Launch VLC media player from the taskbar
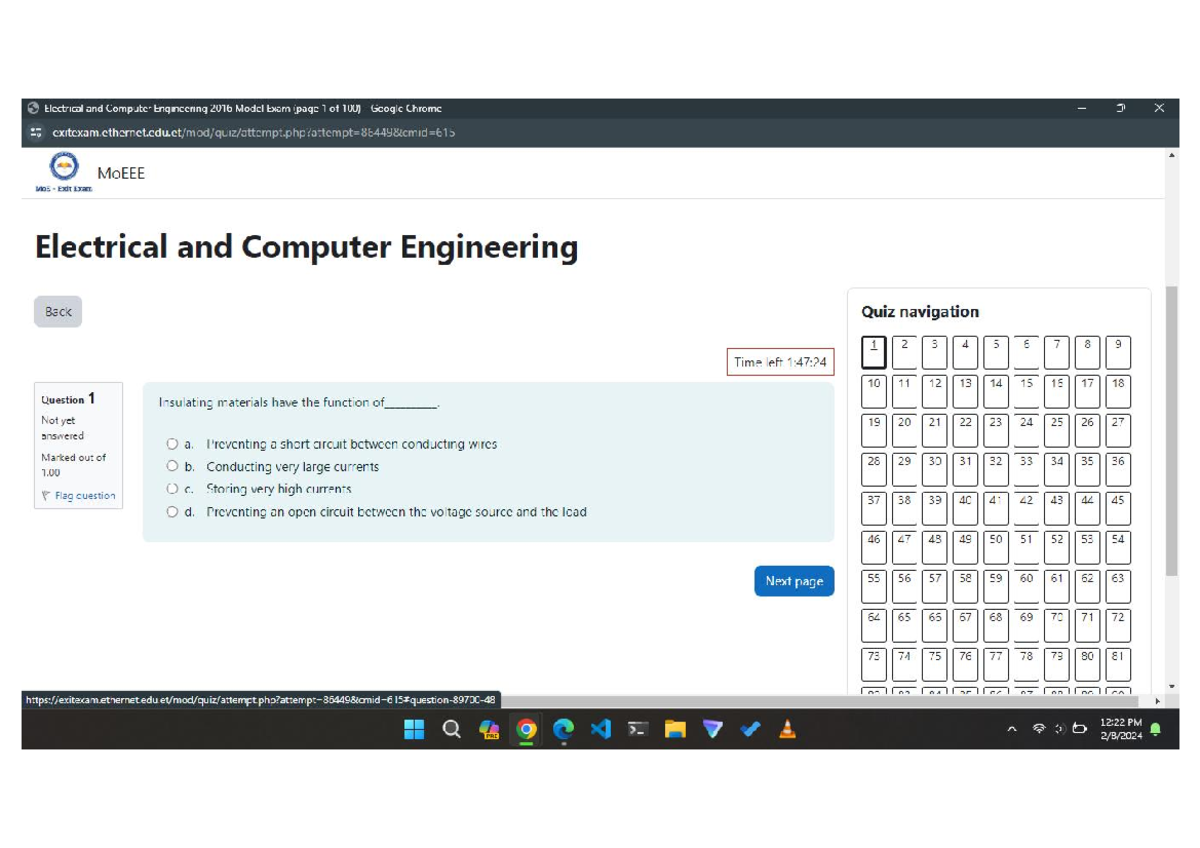This screenshot has height=848, width=1200. [786, 728]
